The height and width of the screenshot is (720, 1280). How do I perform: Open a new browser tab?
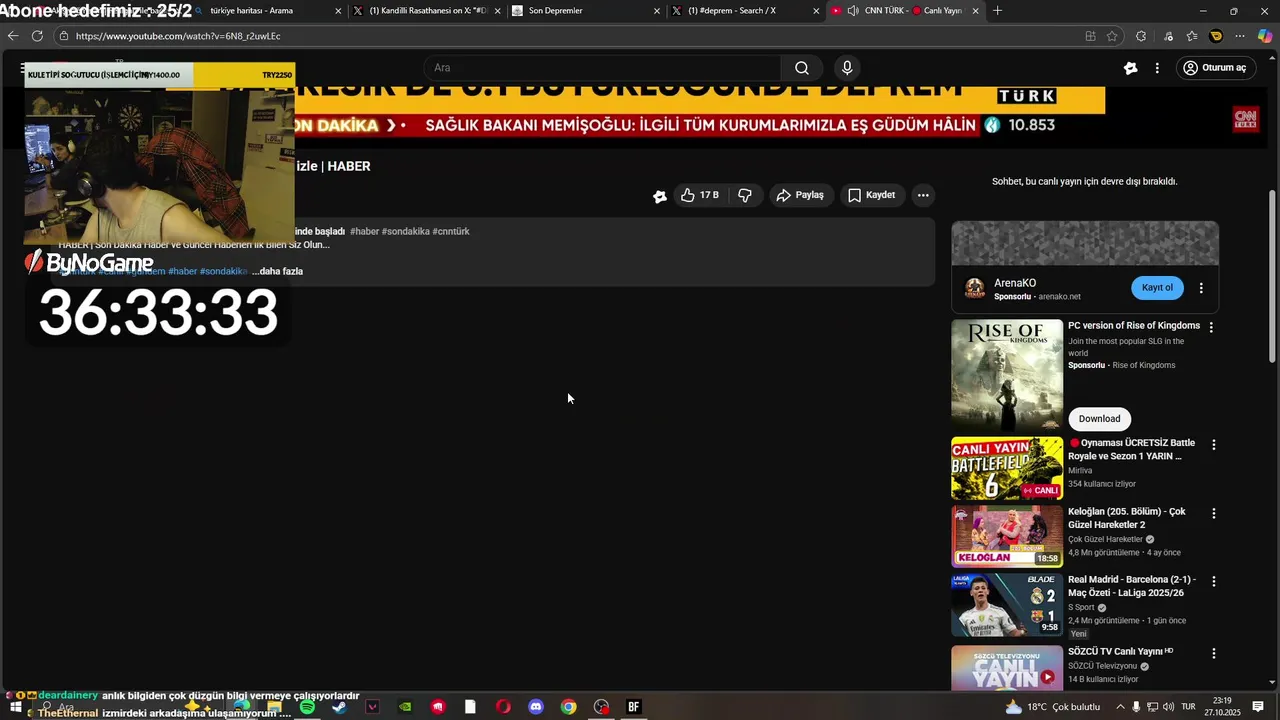(997, 11)
